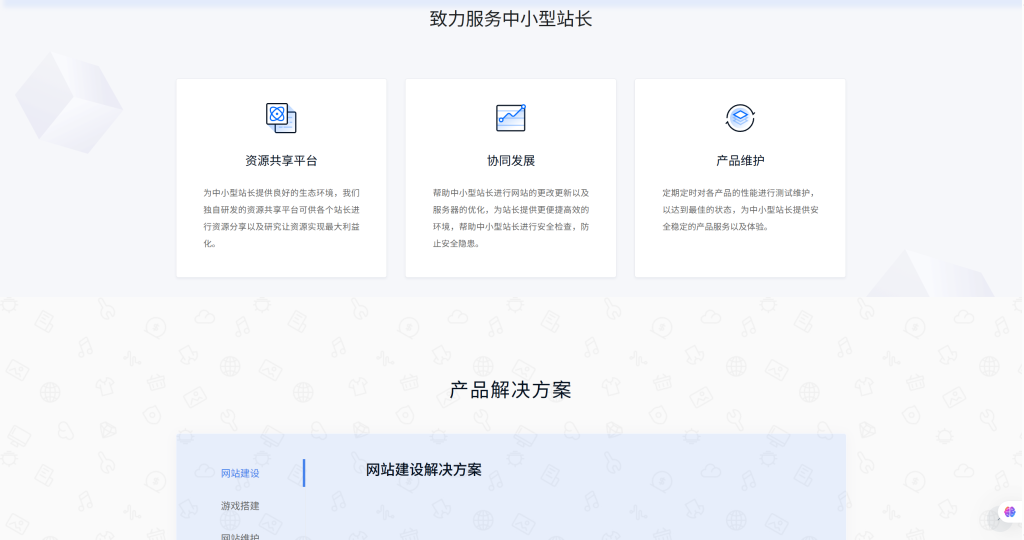Click the 资源共享平台 card title
The image size is (1024, 540).
[281, 161]
